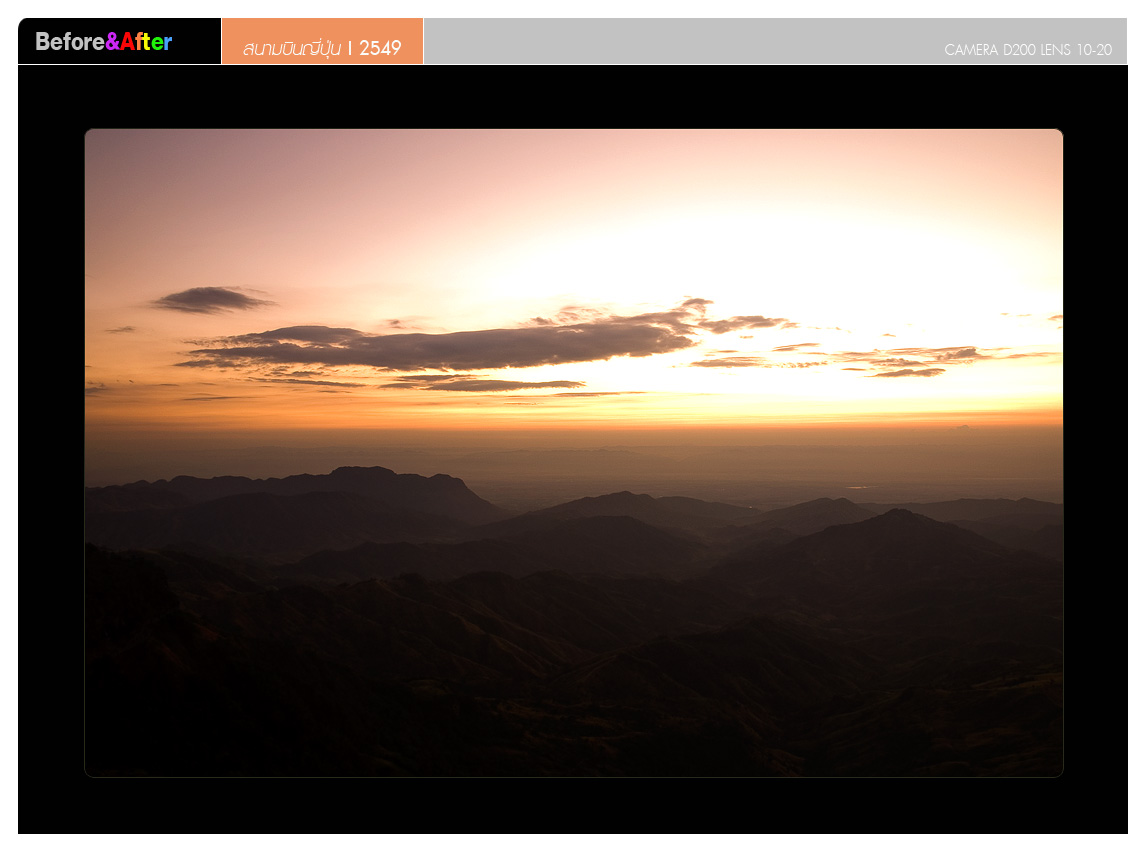Click the multicolored 'After' logo text
1146x850 pixels.
coord(147,42)
